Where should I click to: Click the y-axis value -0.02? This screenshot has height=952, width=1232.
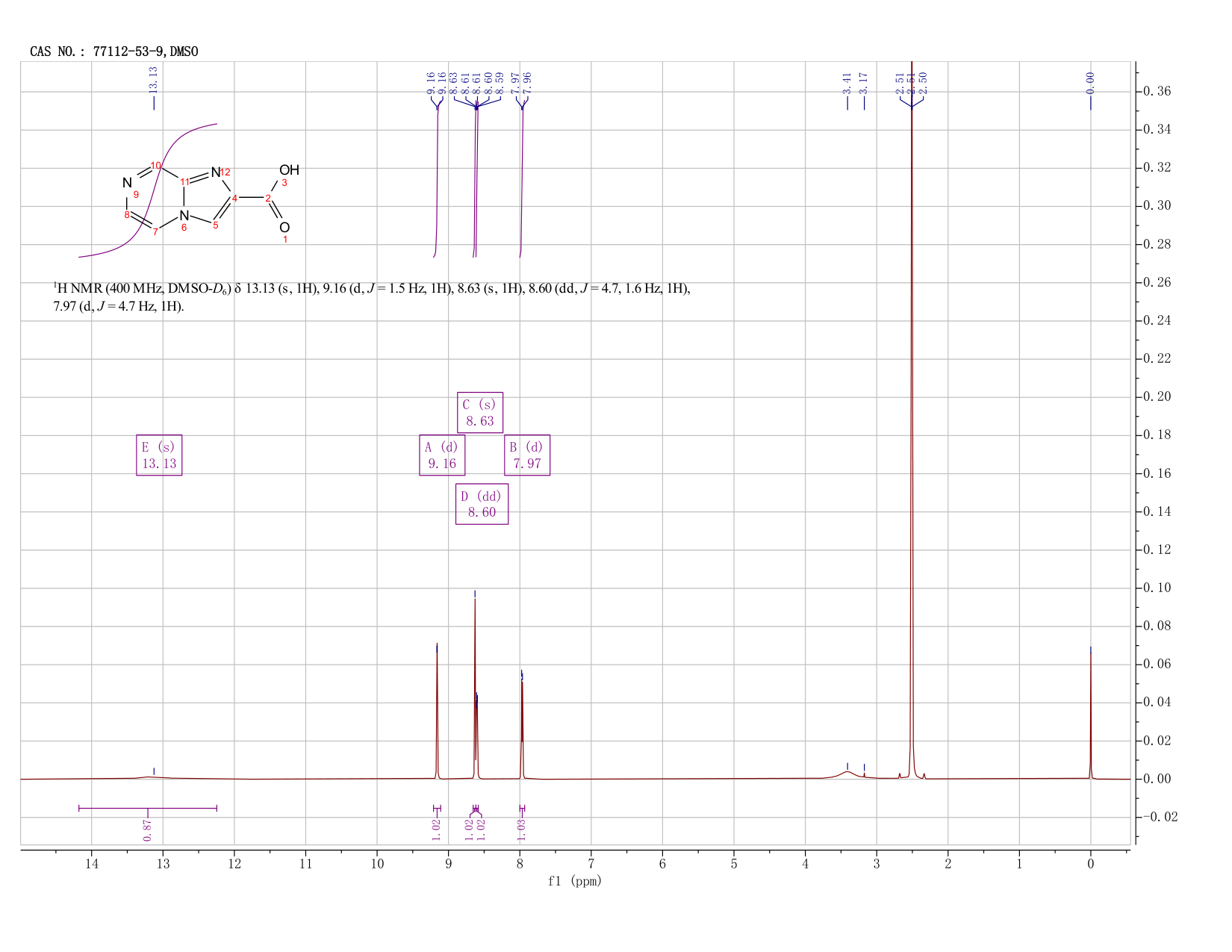(x=1160, y=817)
